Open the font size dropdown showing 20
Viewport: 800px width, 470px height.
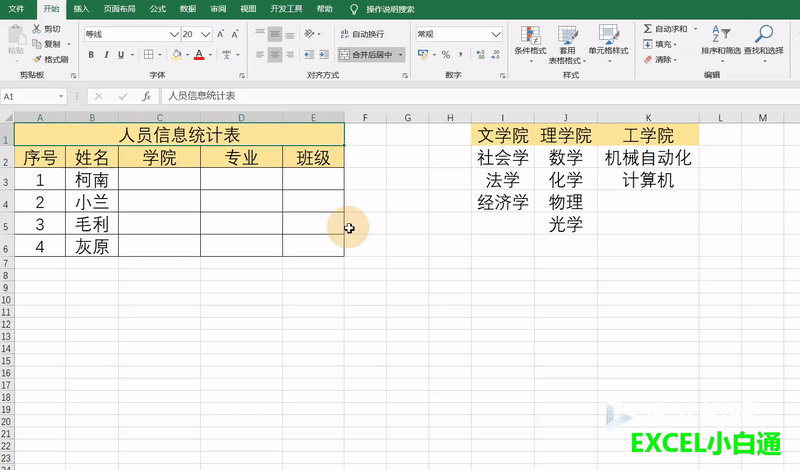pyautogui.click(x=206, y=34)
